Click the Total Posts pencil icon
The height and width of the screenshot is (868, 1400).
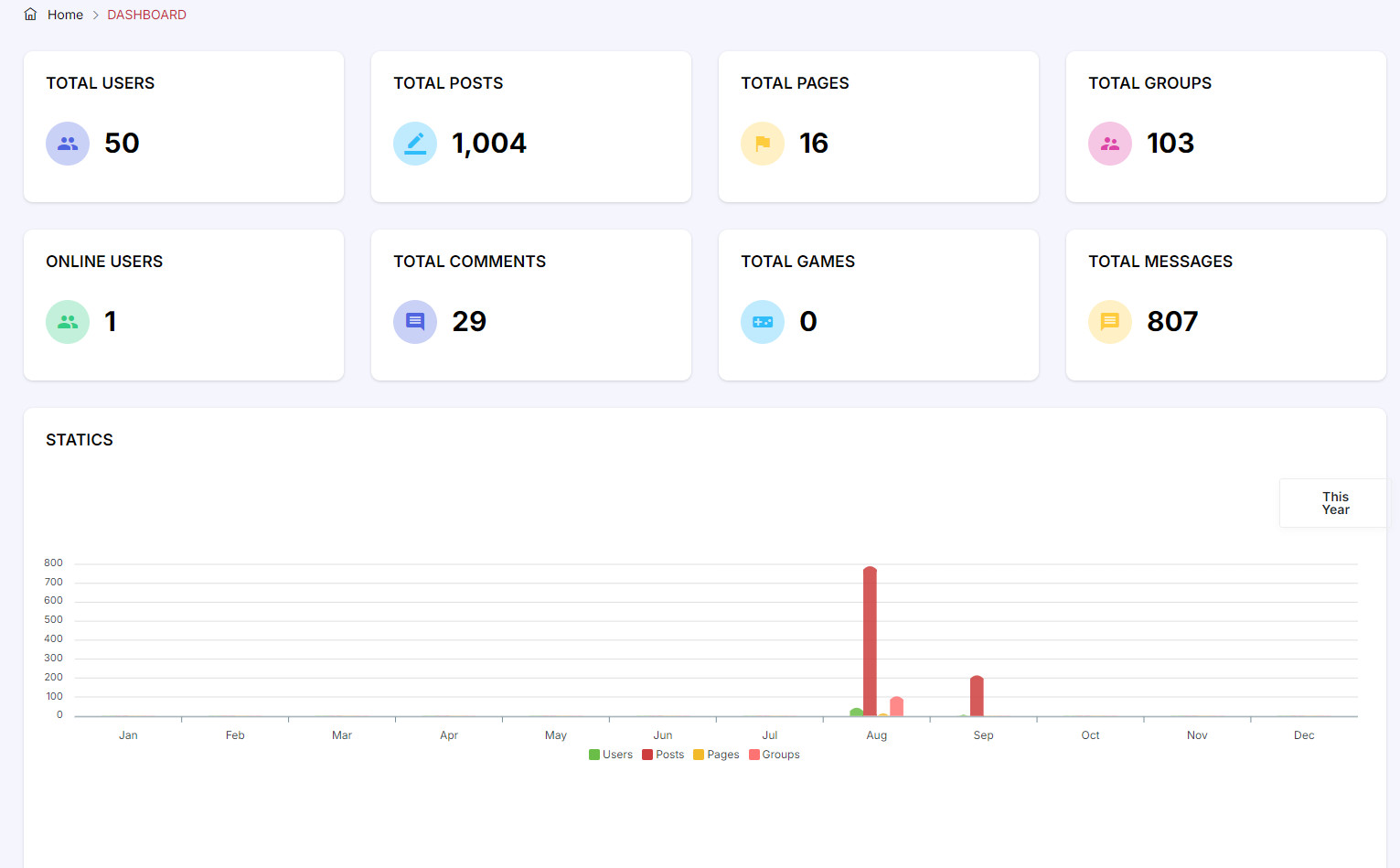[415, 144]
